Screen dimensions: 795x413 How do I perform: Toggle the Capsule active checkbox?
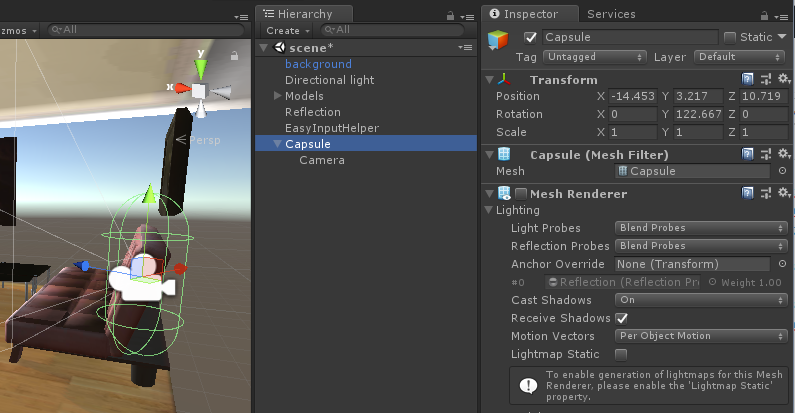[x=530, y=37]
